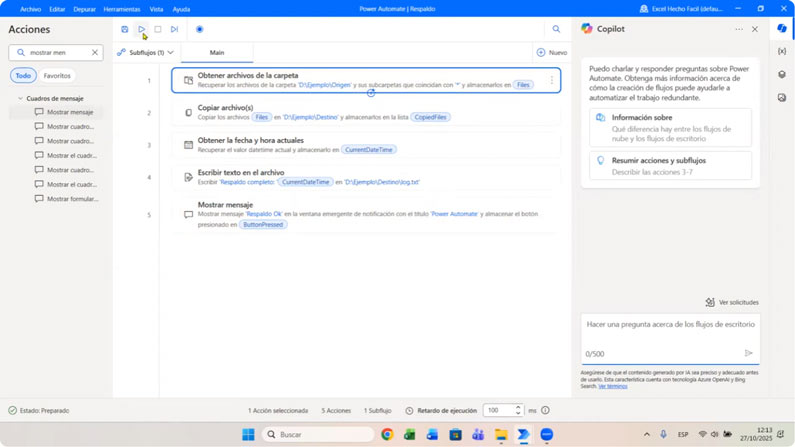Open the flow search magnifier icon
Viewport: 795px width, 447px height.
556,29
